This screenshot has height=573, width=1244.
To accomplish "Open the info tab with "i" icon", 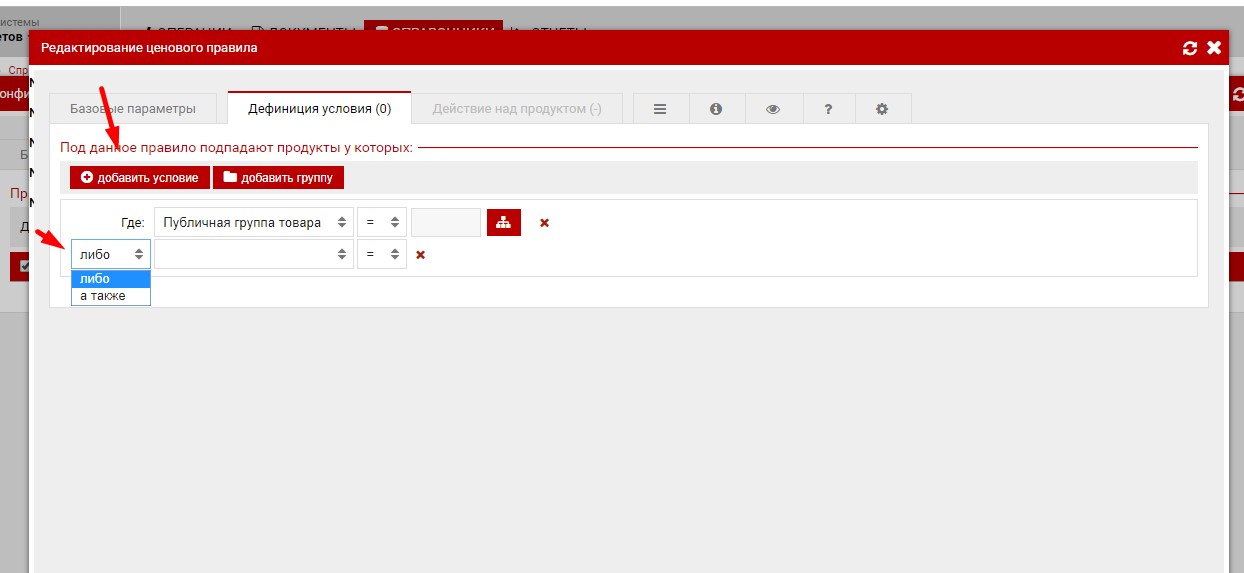I will click(716, 109).
